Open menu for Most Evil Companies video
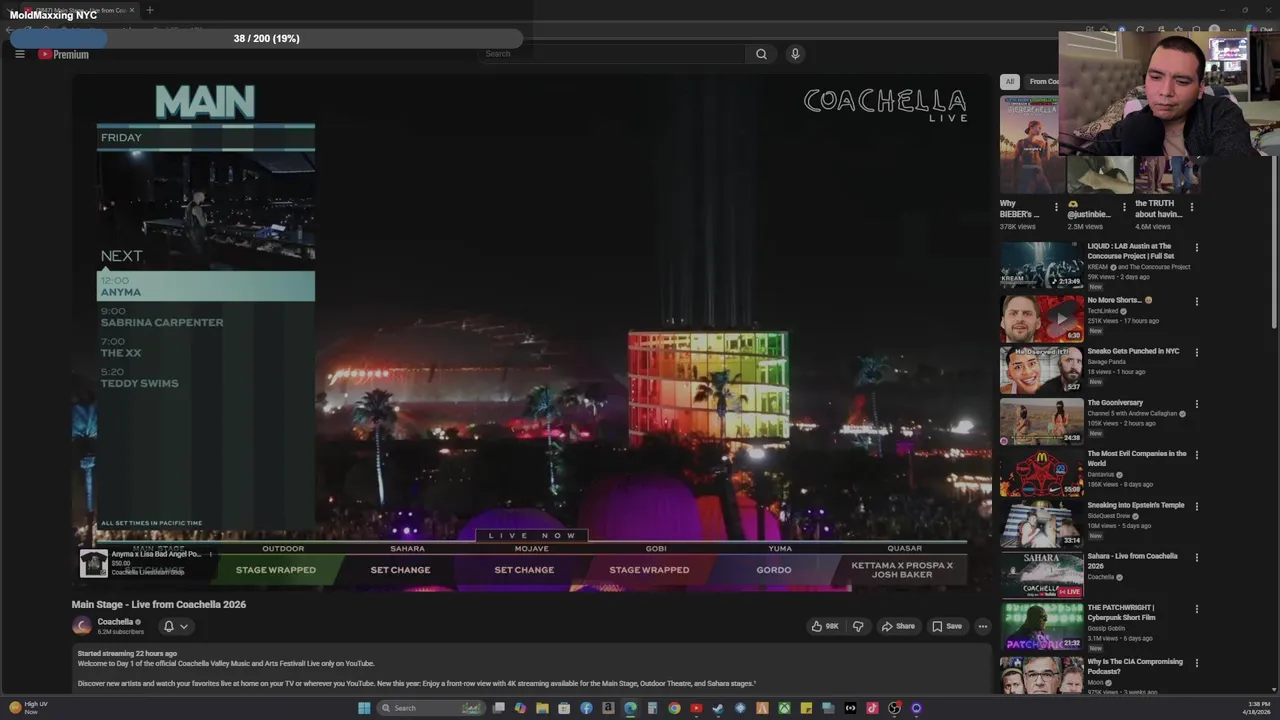This screenshot has height=720, width=1280. 1196,455
